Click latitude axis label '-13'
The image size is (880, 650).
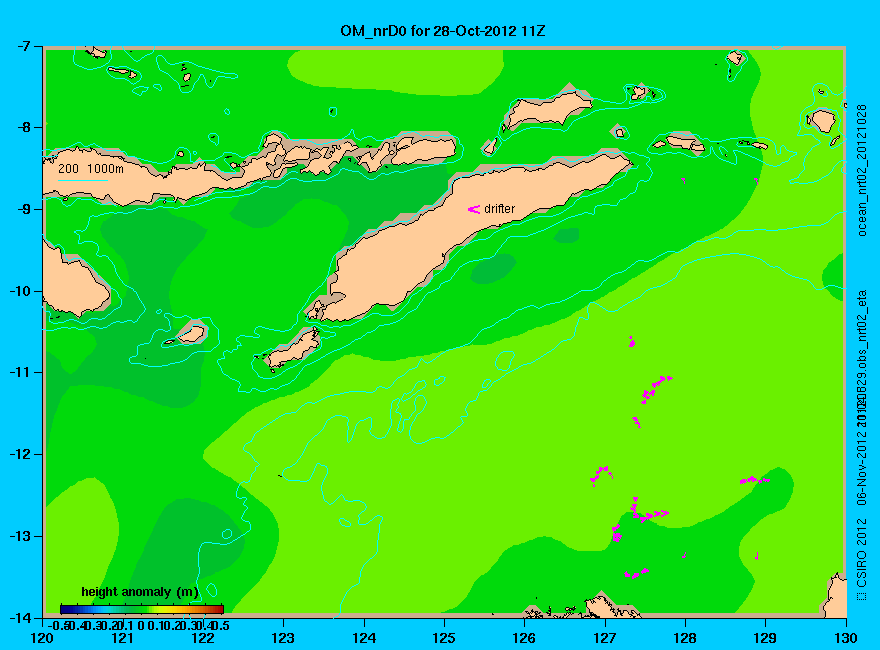click(20, 537)
